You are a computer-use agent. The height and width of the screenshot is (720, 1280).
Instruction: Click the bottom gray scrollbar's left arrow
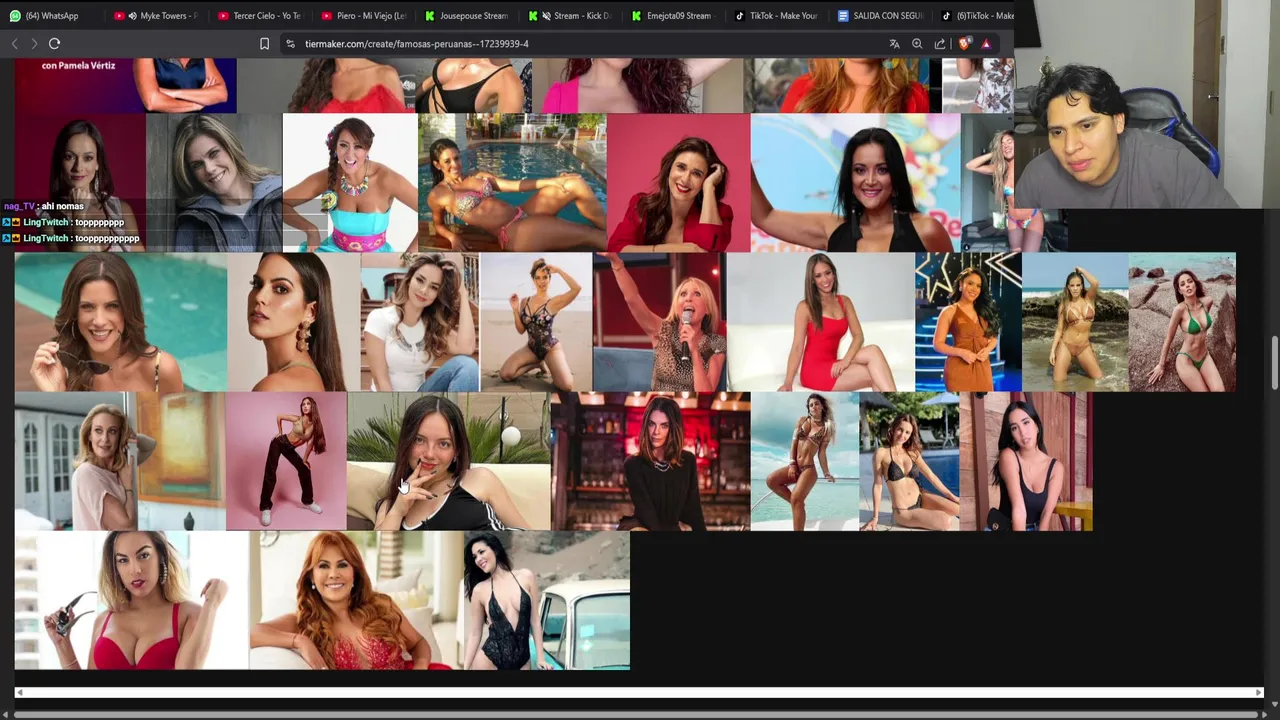pos(5,714)
